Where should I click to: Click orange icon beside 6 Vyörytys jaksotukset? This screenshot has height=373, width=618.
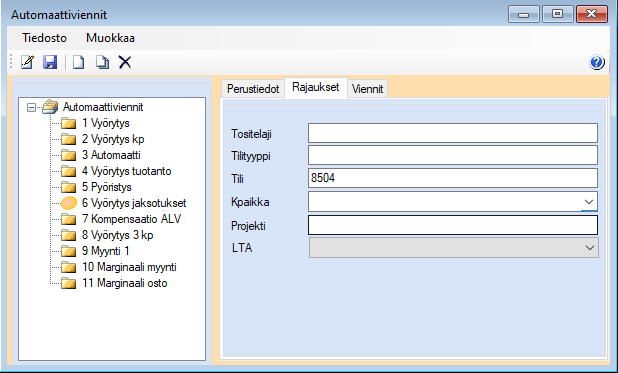coord(69,203)
